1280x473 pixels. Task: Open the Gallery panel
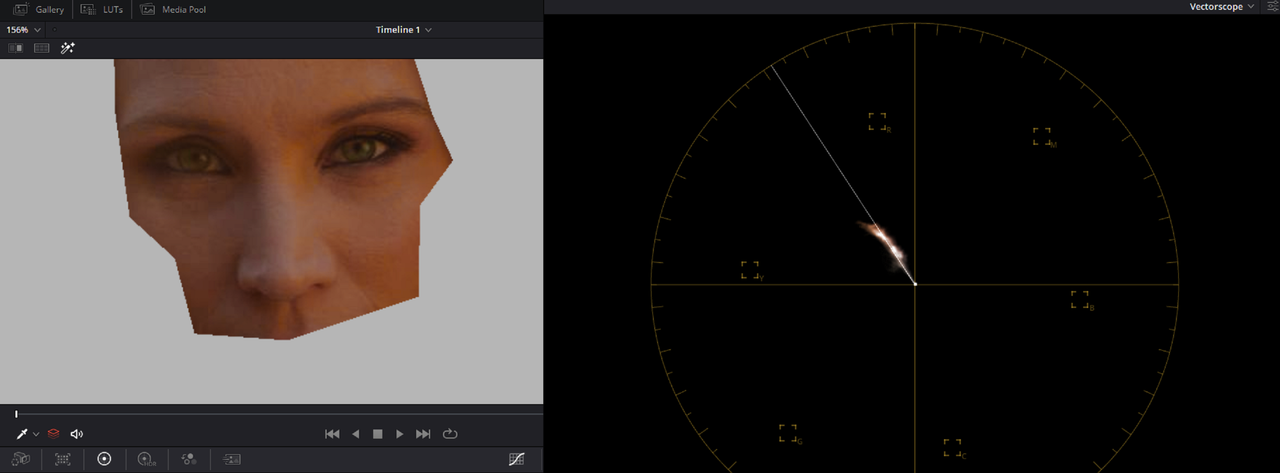click(38, 9)
